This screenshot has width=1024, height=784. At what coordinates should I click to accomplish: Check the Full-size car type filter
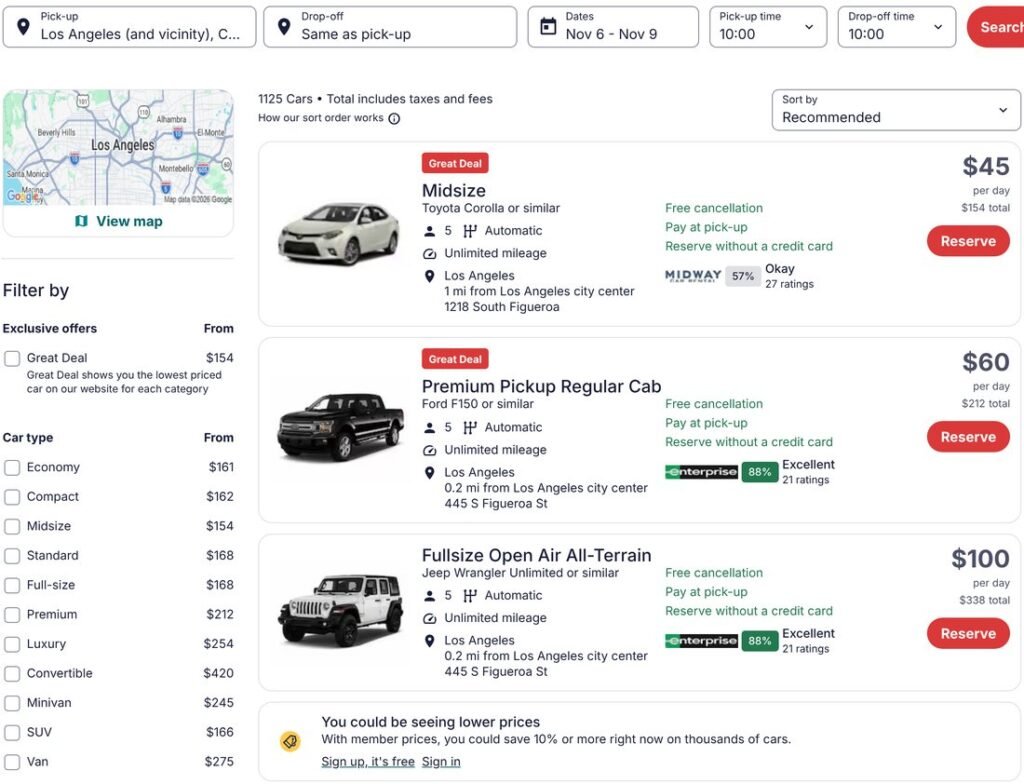12,585
